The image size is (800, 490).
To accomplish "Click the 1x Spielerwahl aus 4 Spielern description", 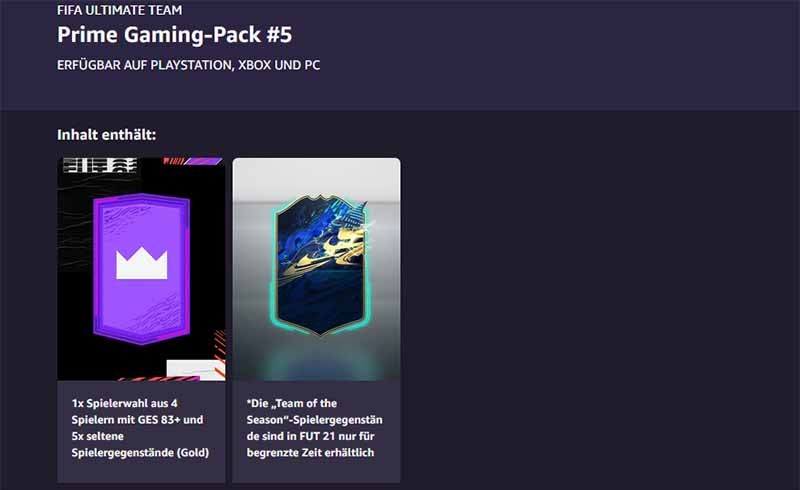I will [140, 428].
